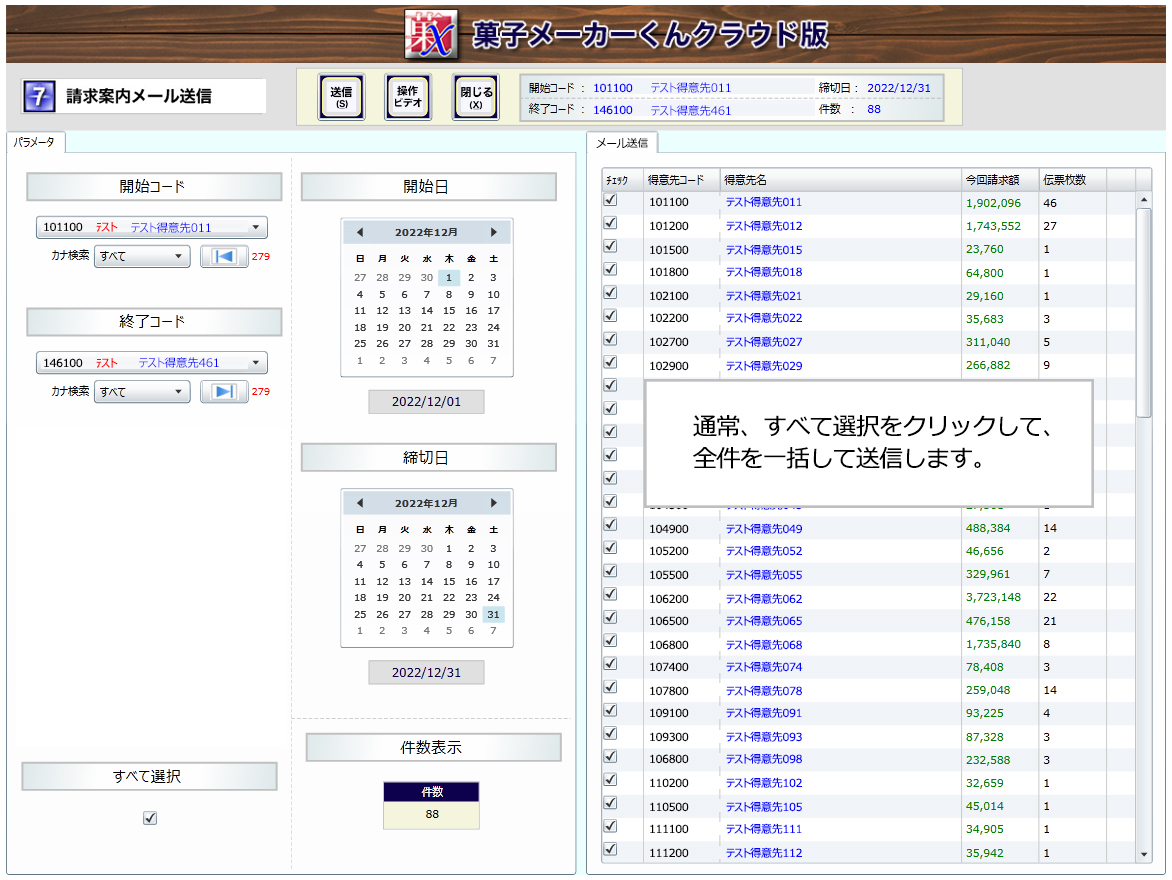Click the 送信 (S) send button
The image size is (1172, 880).
point(342,97)
